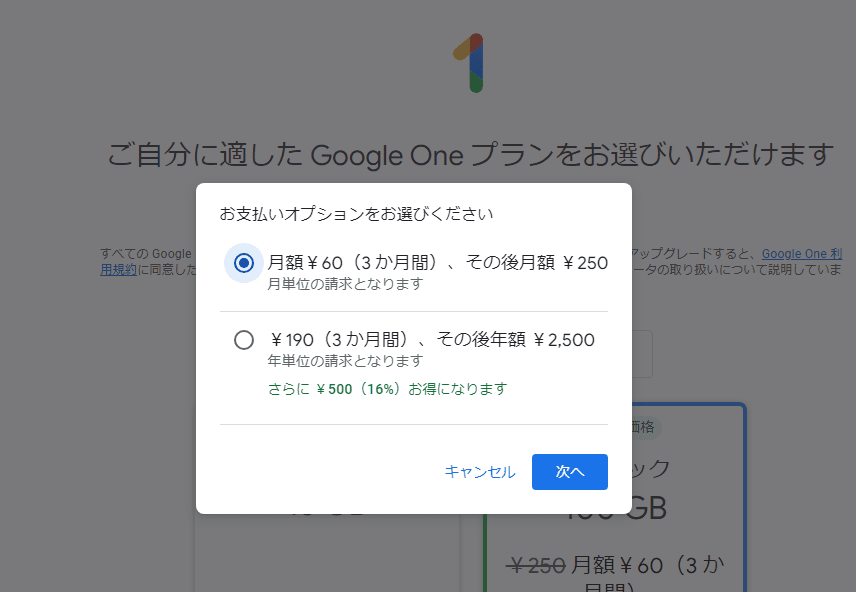856x592 pixels.
Task: Open the Google One 利用 terms link
Action: pos(802,254)
